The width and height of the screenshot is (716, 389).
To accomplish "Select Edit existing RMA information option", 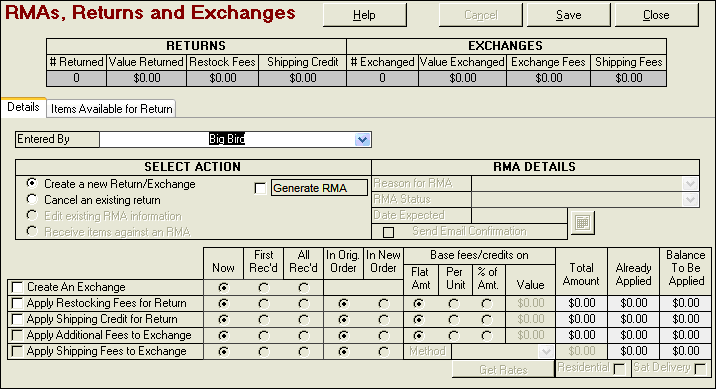I will (32, 216).
